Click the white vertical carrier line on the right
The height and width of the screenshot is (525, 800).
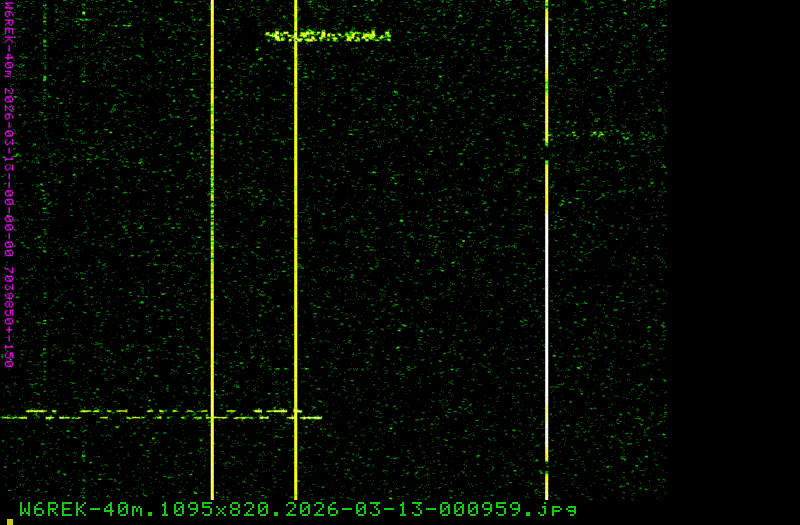(546, 250)
